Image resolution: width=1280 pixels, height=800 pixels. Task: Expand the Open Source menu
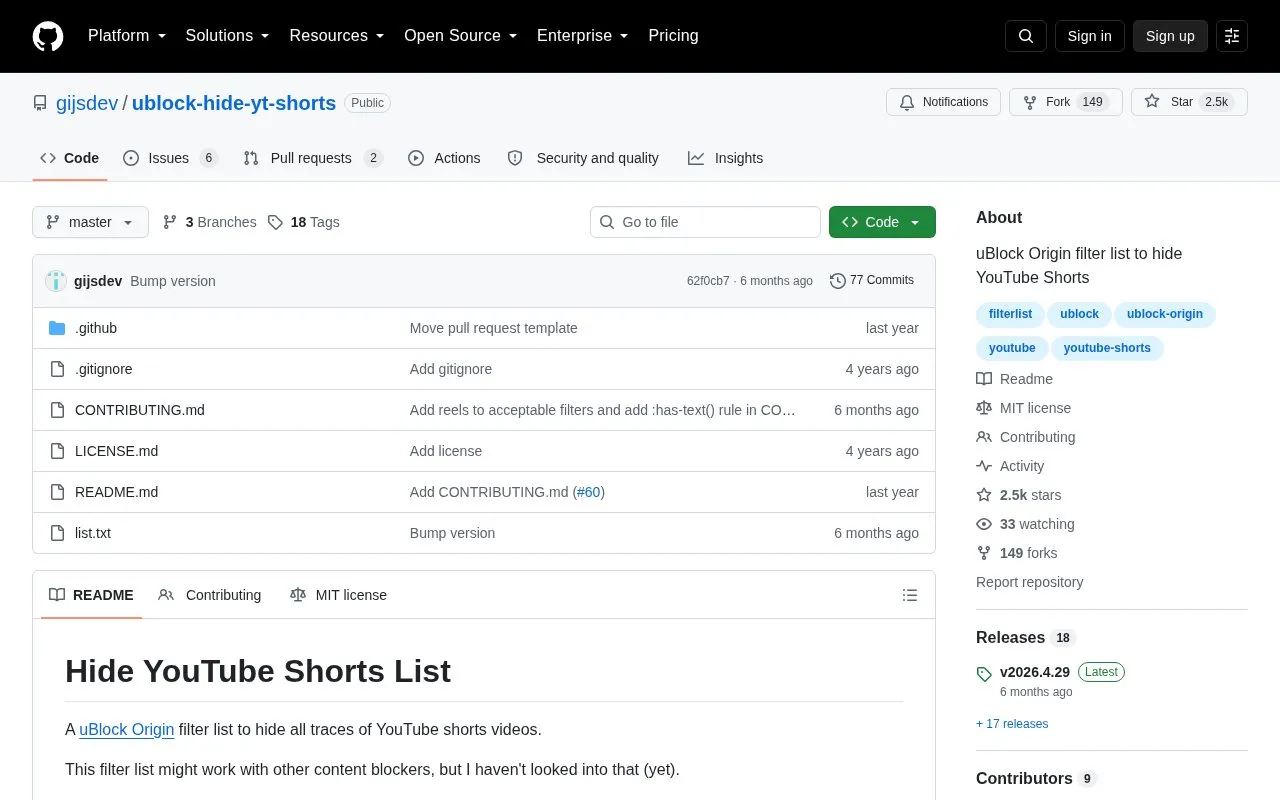point(461,36)
